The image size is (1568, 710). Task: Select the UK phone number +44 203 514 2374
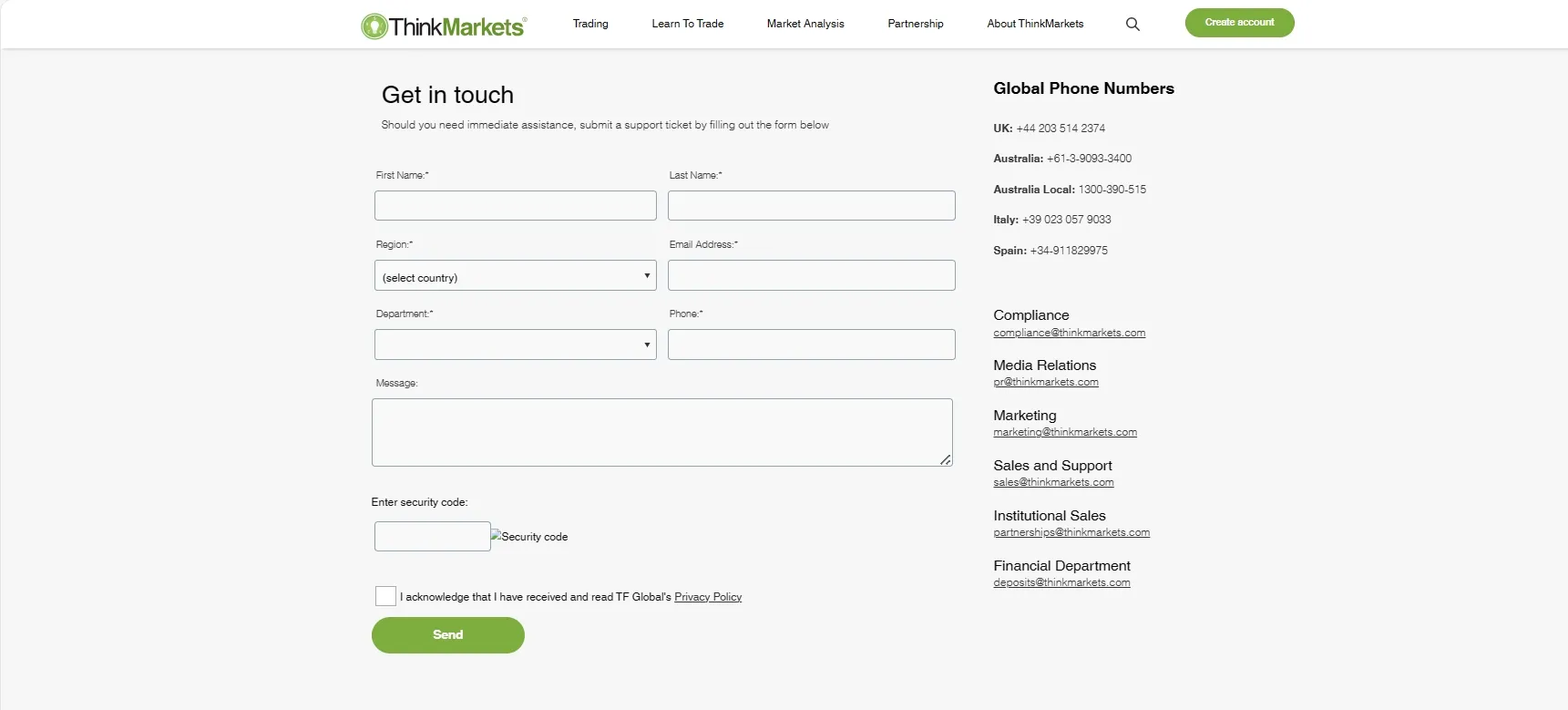[1061, 129]
